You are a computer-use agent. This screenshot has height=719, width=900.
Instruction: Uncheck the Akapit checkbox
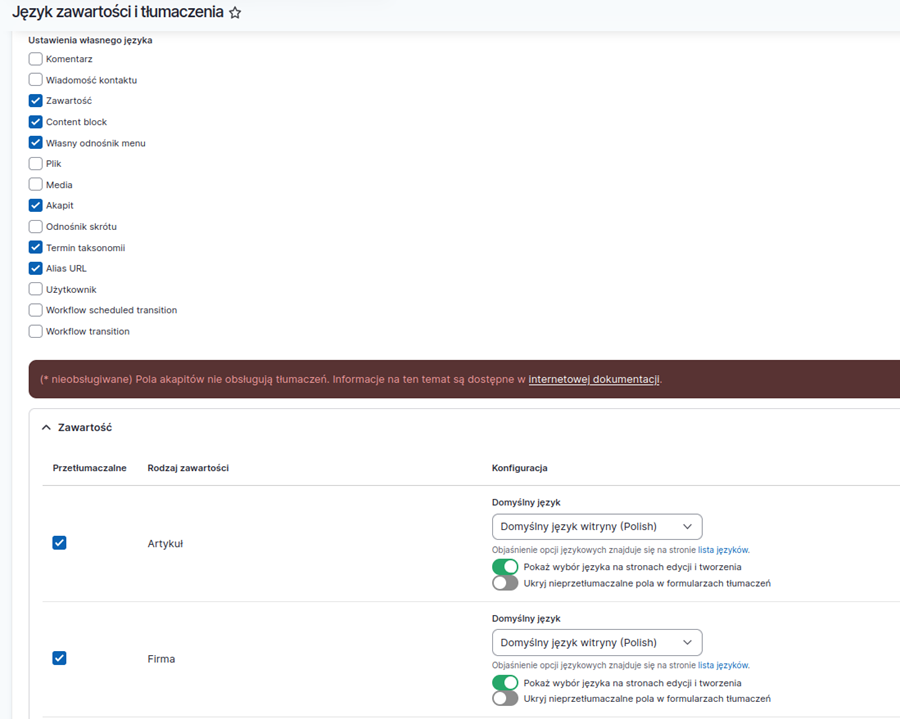point(36,206)
